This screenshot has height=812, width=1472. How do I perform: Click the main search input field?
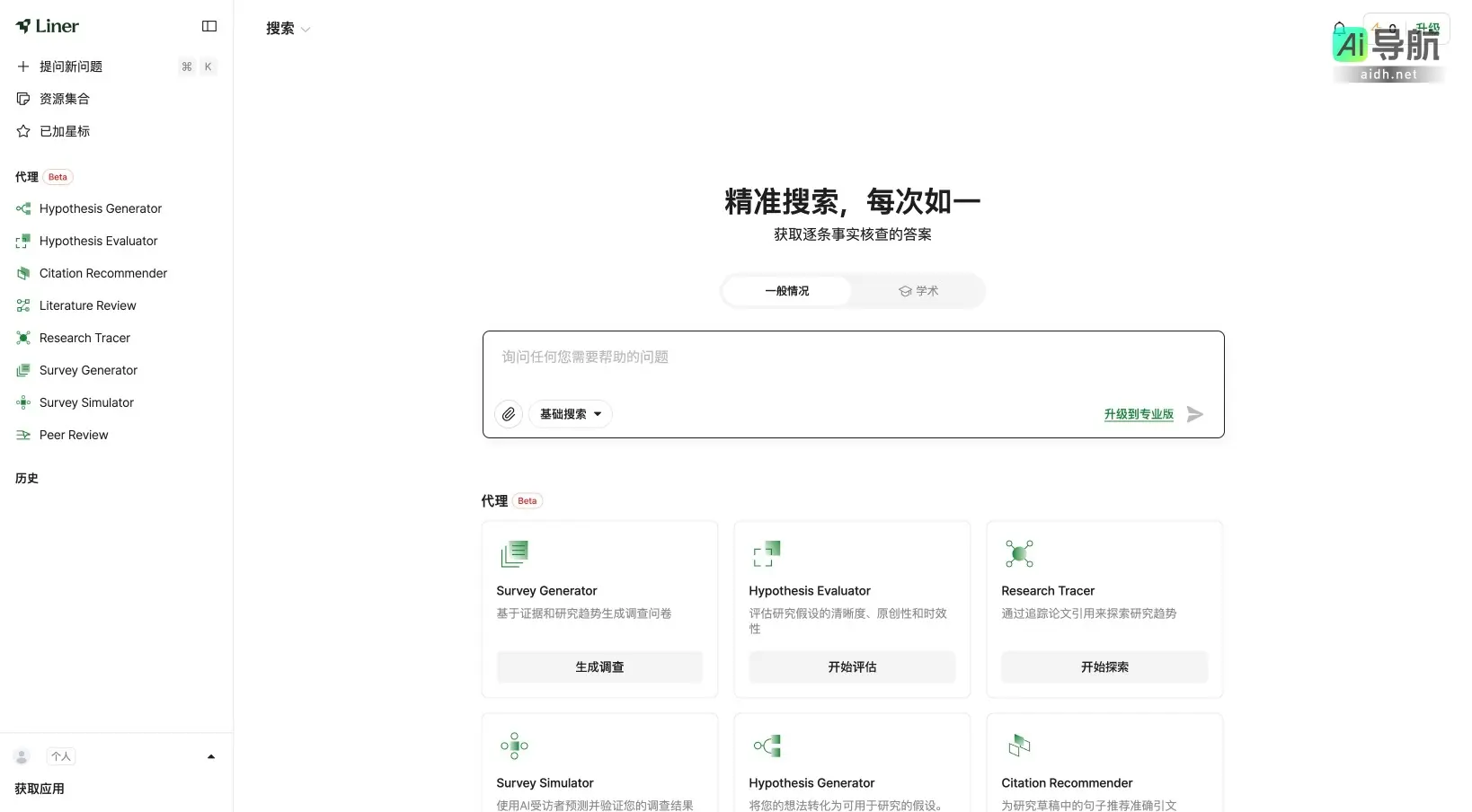(x=852, y=357)
